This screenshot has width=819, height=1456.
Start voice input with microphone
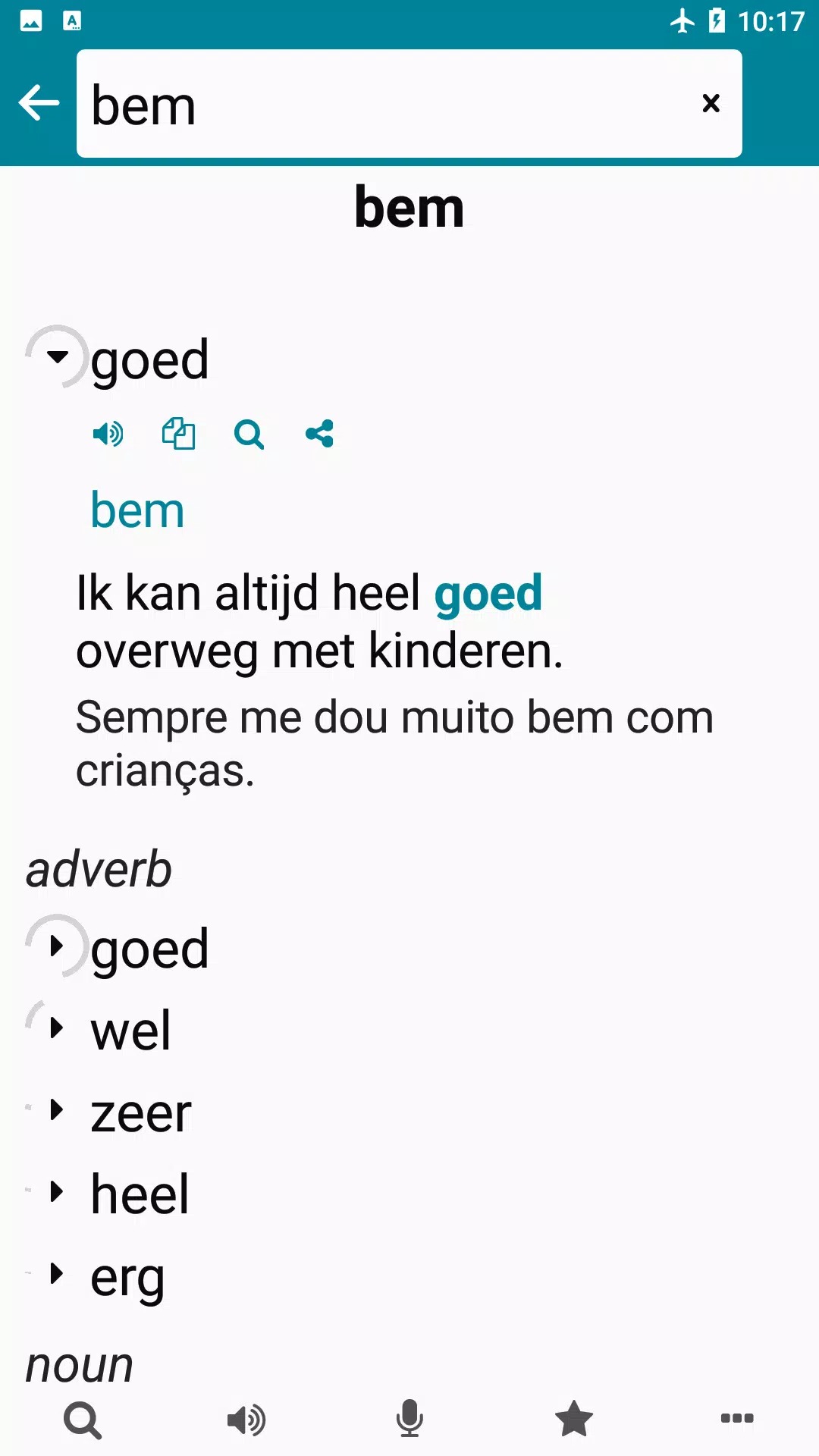(x=409, y=1420)
